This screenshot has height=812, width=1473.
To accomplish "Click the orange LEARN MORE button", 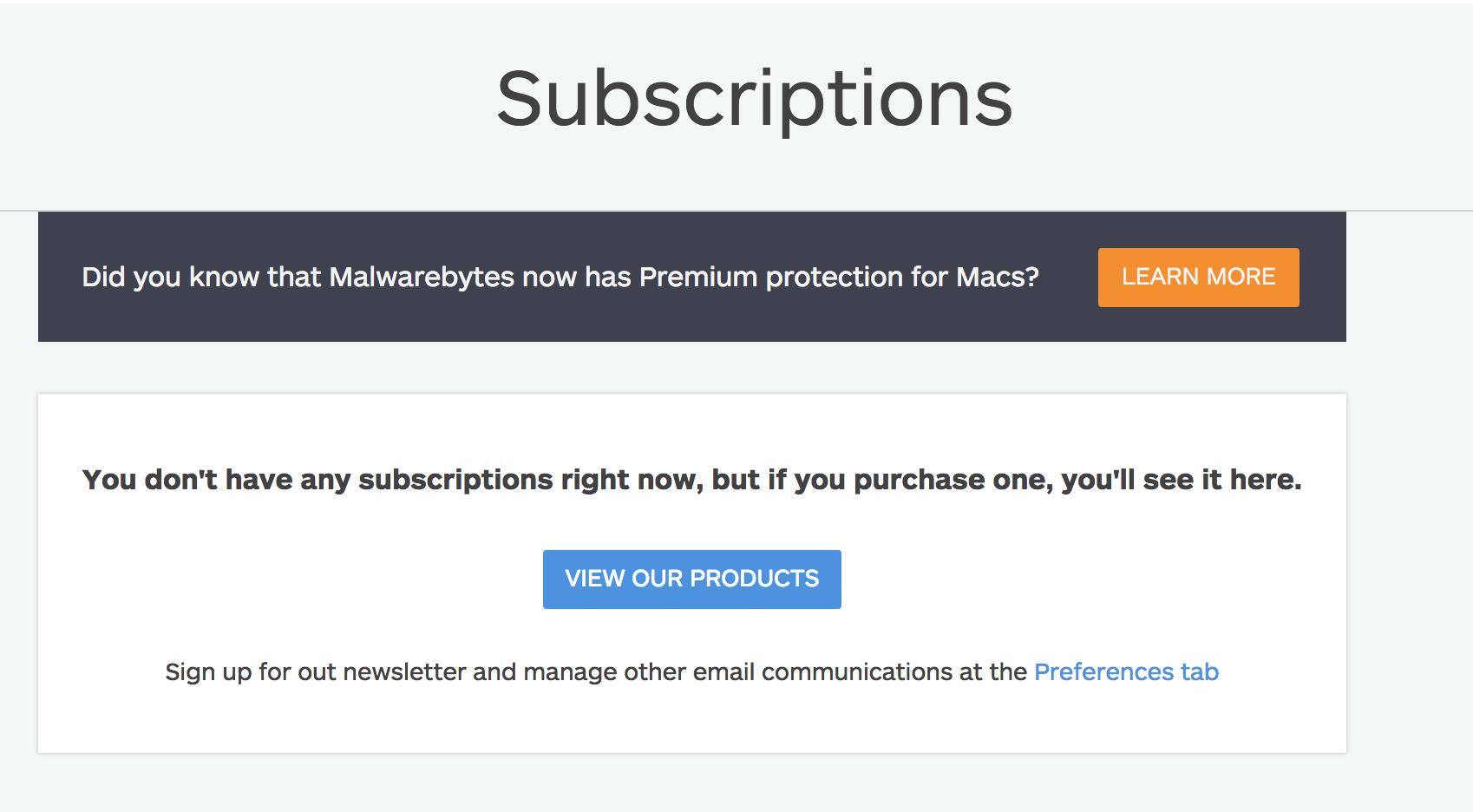I will point(1198,278).
